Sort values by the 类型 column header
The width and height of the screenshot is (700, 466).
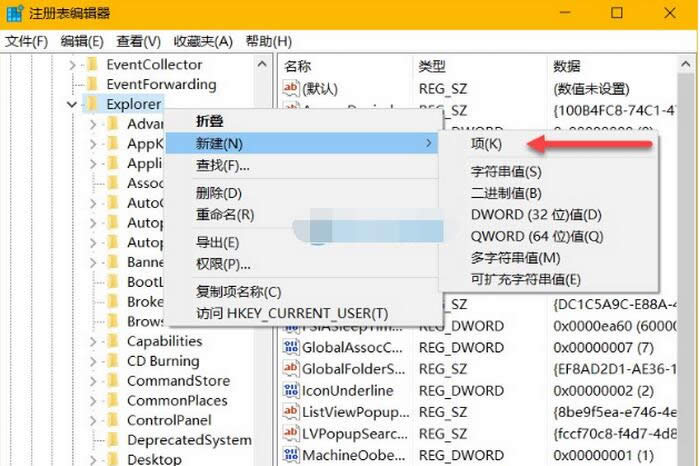click(x=431, y=66)
